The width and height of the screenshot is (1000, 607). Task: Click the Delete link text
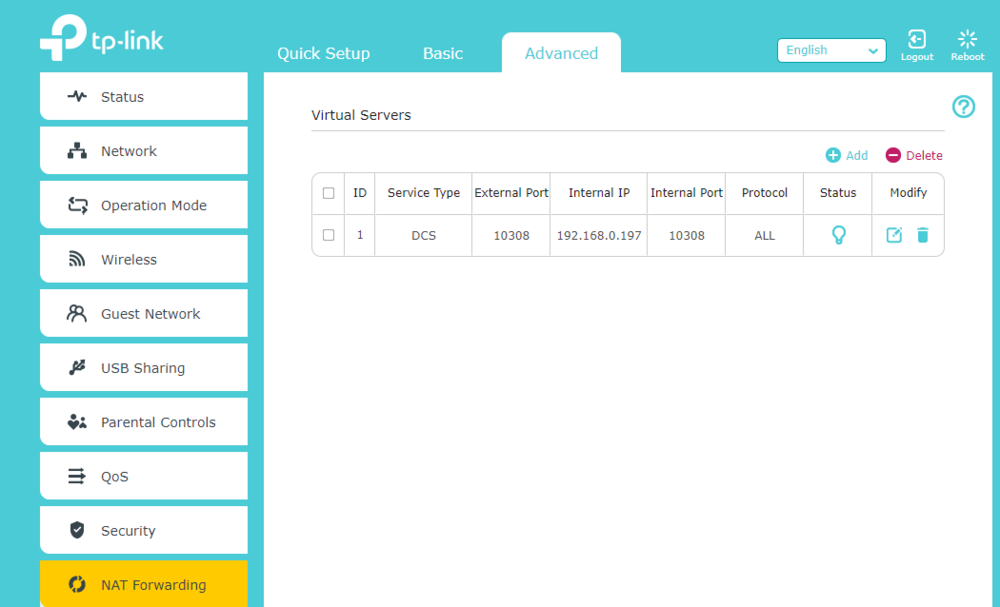(x=923, y=155)
